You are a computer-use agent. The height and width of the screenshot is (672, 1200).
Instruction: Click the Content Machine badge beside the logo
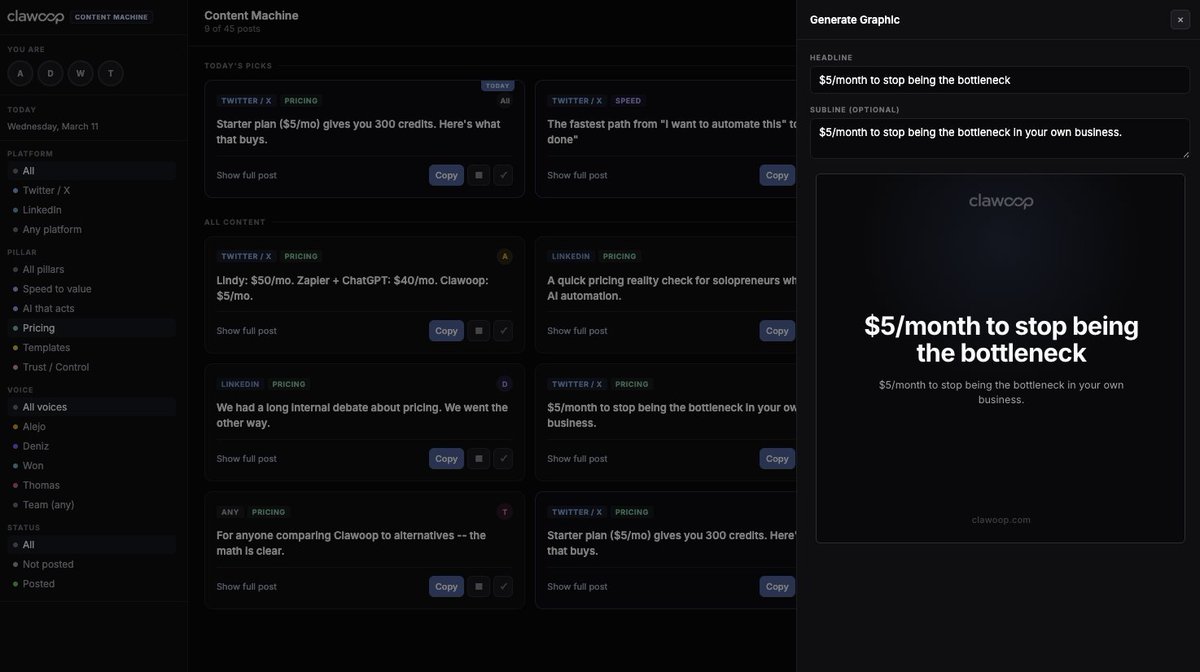coord(111,17)
